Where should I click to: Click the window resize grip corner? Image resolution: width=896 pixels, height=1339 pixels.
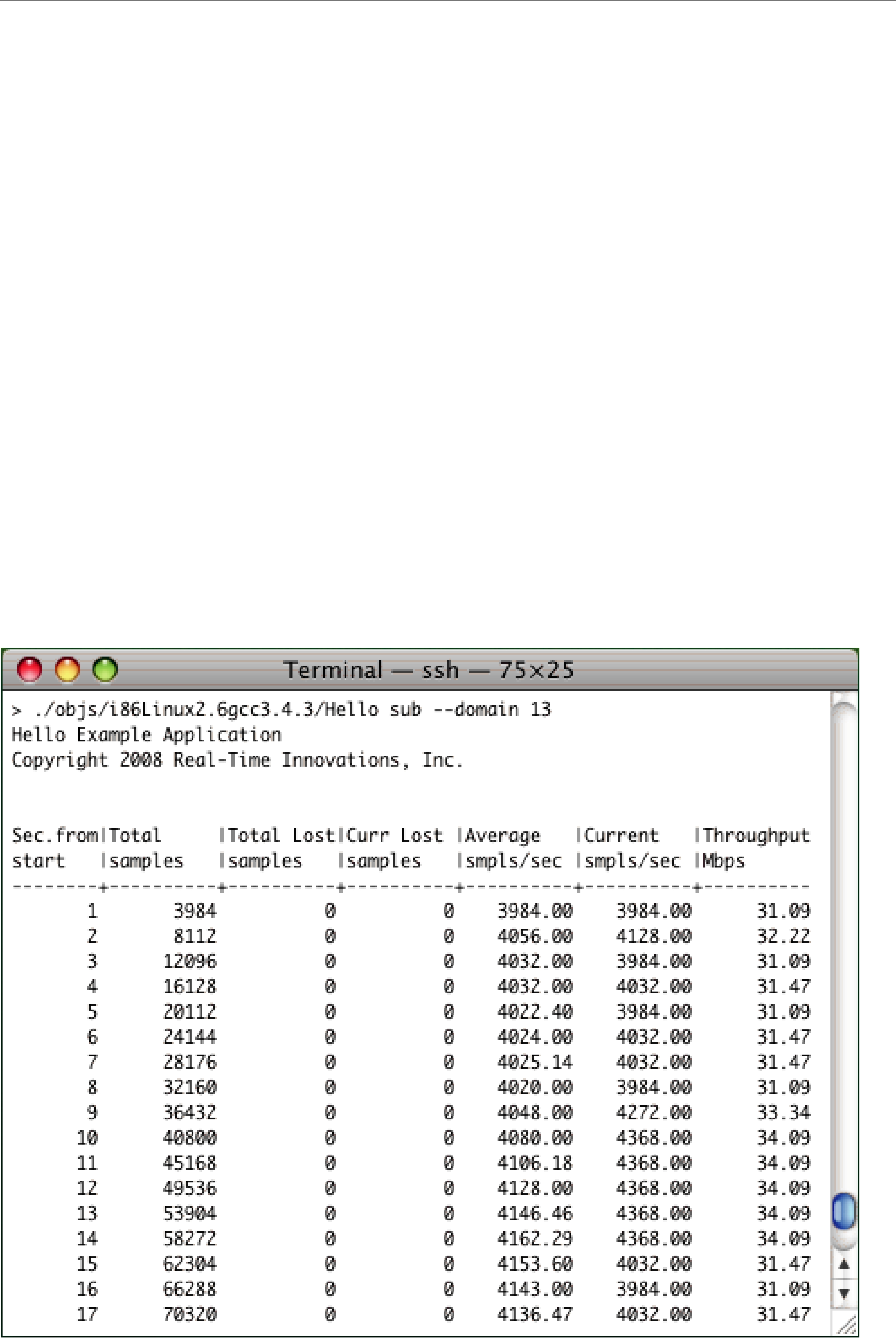pos(846,1325)
